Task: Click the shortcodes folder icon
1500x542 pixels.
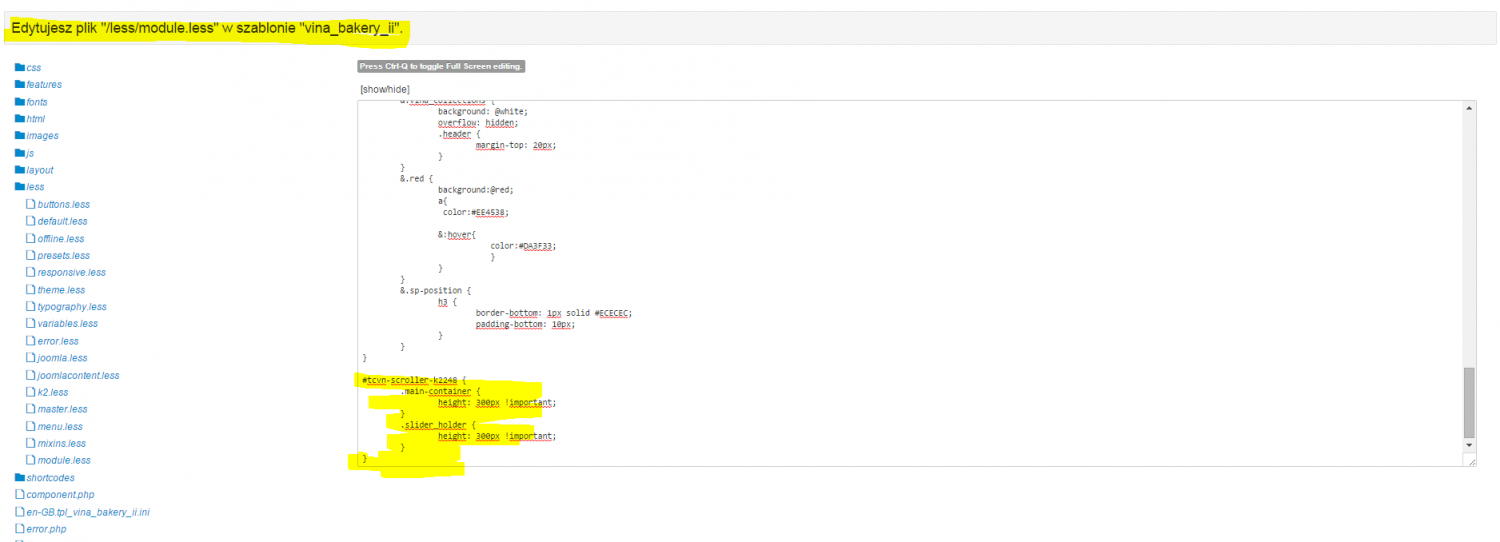Action: pos(19,478)
